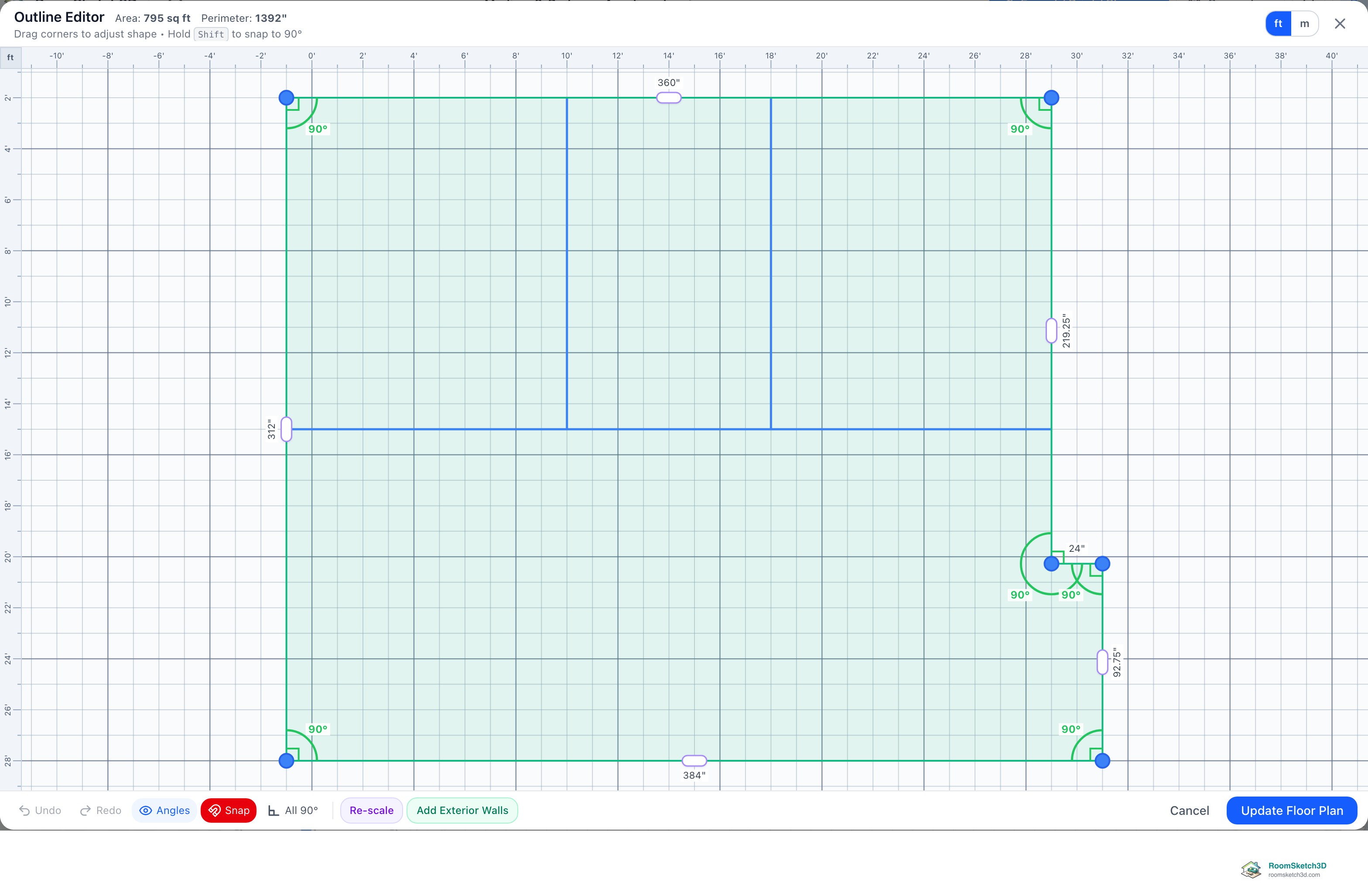1368x896 pixels.
Task: Click the Perimeter 1392" readout
Action: (244, 18)
